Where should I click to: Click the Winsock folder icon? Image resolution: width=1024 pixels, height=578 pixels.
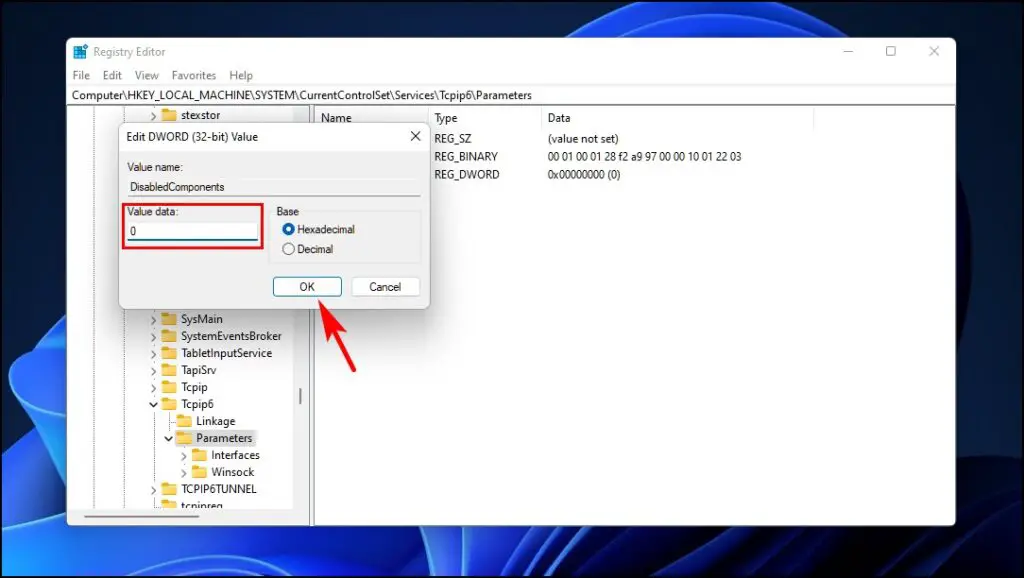[x=199, y=472]
